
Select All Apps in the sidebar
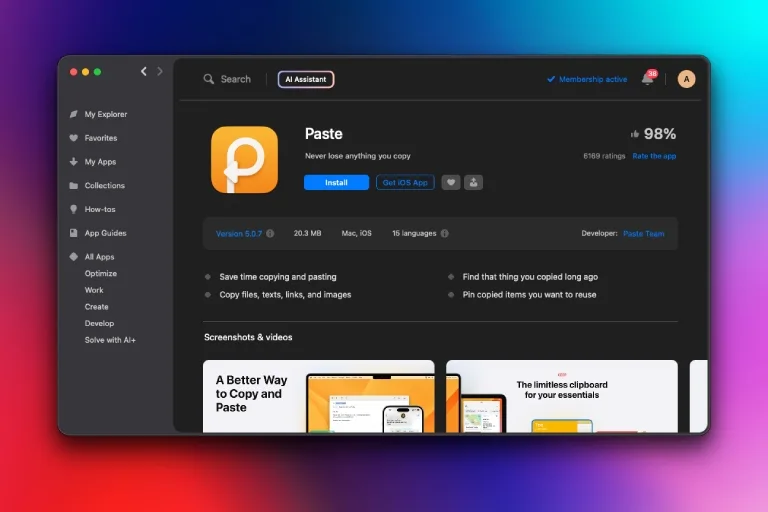(x=99, y=257)
